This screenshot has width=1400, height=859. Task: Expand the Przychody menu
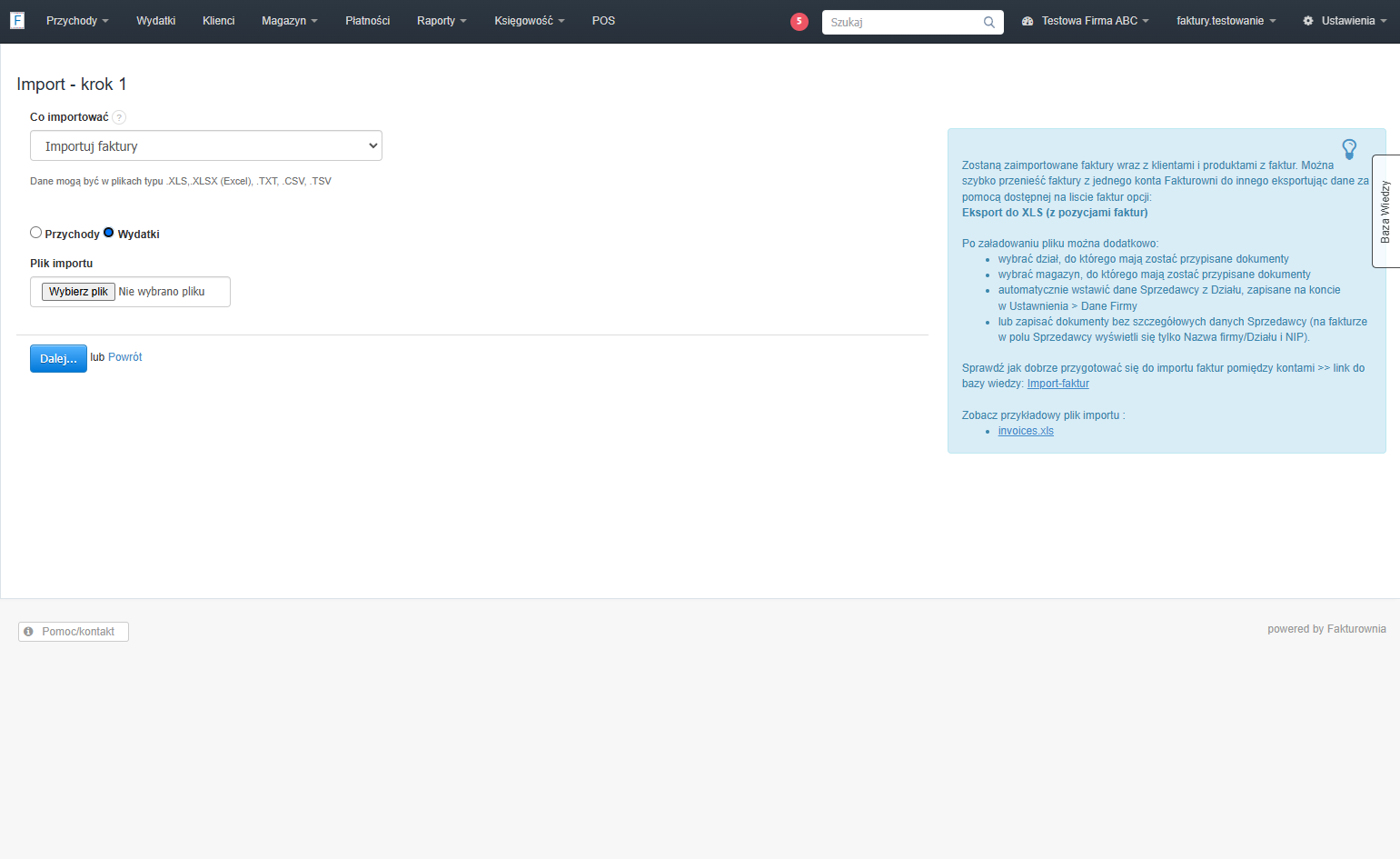(x=77, y=21)
